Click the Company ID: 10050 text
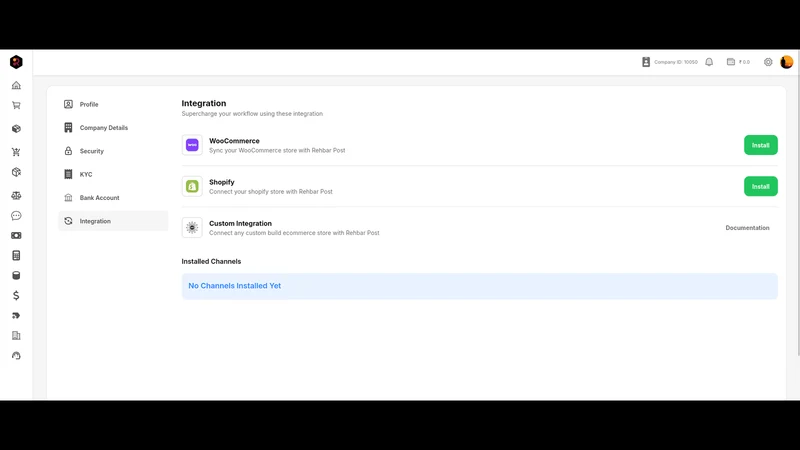Image resolution: width=800 pixels, height=450 pixels. 676,62
